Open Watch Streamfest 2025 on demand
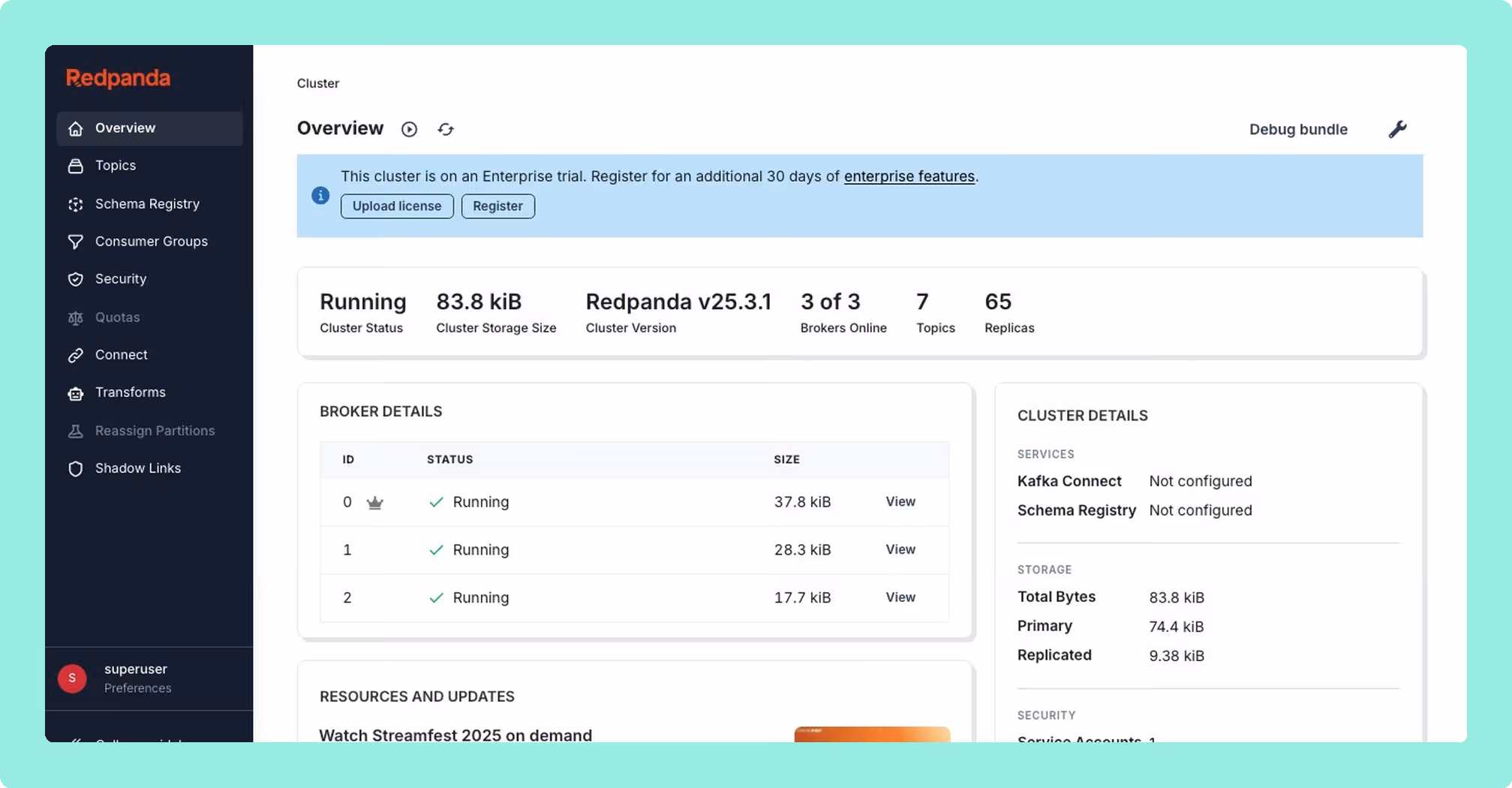This screenshot has width=1512, height=788. pyautogui.click(x=455, y=735)
